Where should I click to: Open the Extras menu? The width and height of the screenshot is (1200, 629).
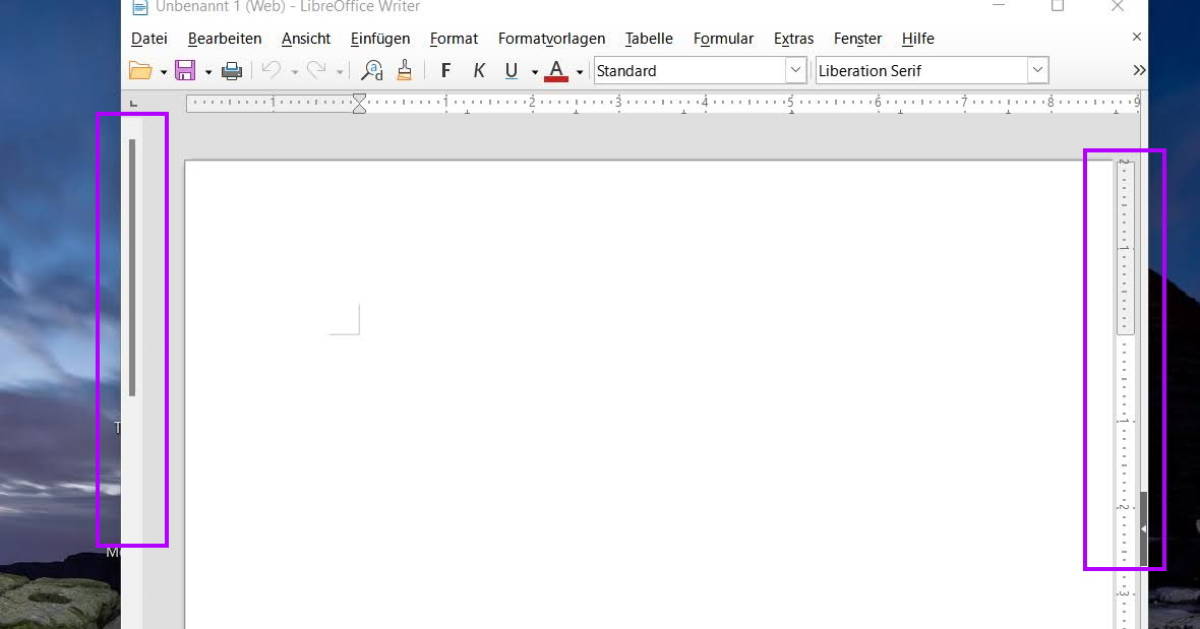pyautogui.click(x=792, y=38)
